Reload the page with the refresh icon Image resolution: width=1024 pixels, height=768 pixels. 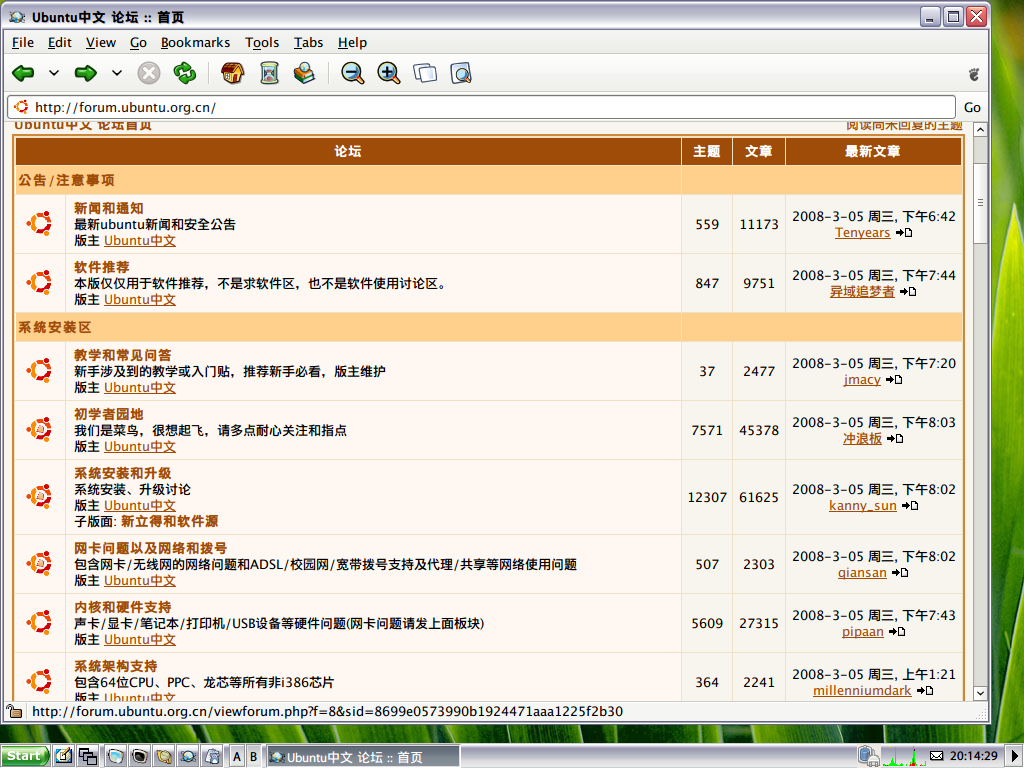click(x=185, y=73)
